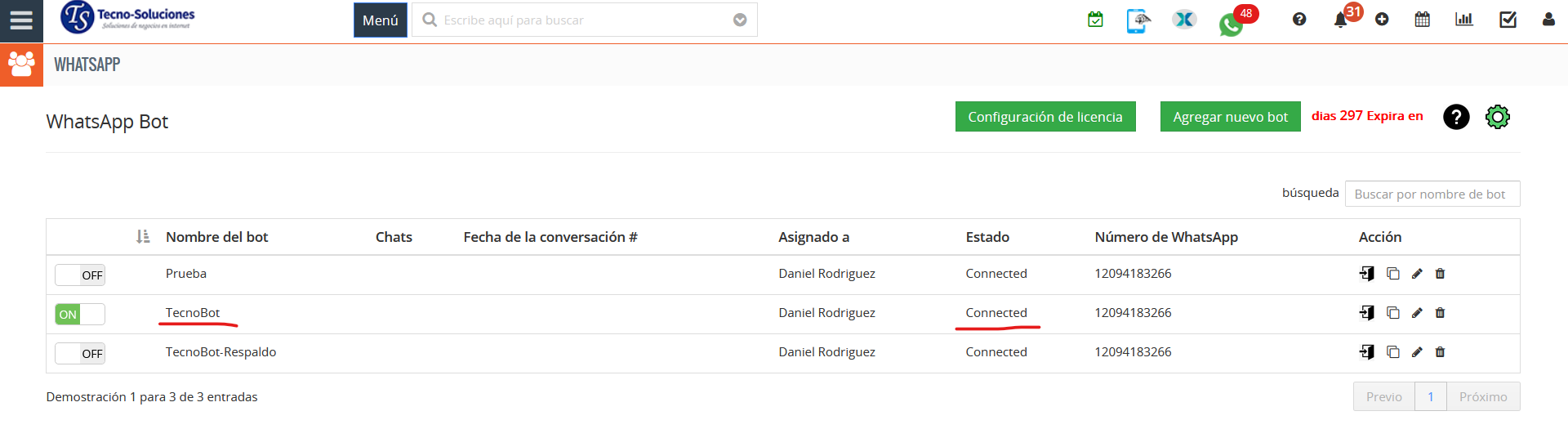Expand the top search bar dropdown arrow
The width and height of the screenshot is (1568, 447).
(740, 20)
